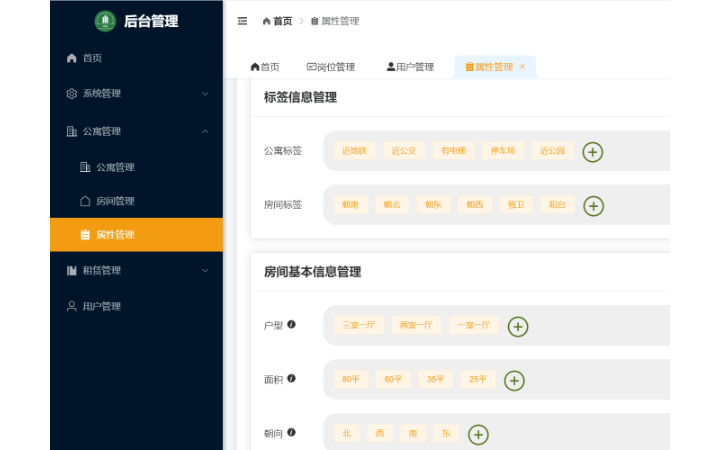Switch to the 用户管理 tab

coord(410,67)
